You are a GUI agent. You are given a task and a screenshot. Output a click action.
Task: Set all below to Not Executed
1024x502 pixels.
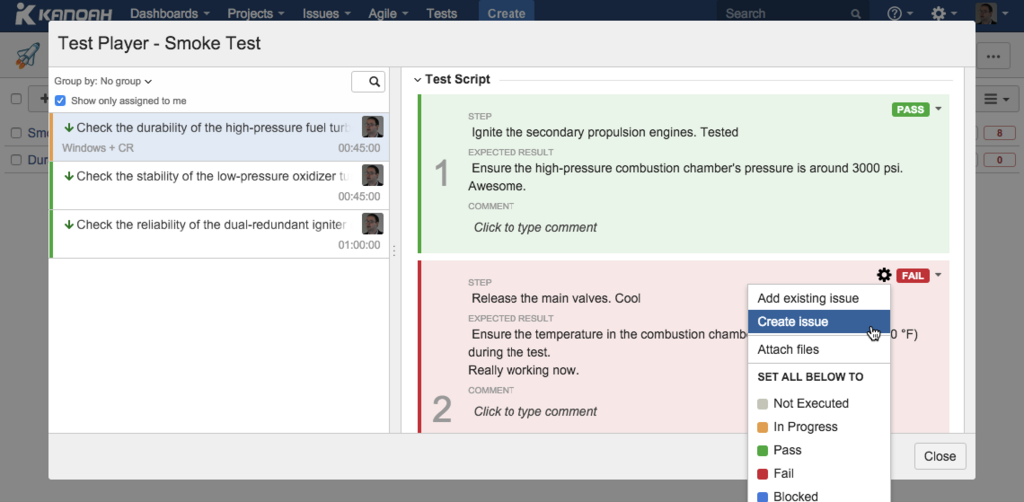818,403
